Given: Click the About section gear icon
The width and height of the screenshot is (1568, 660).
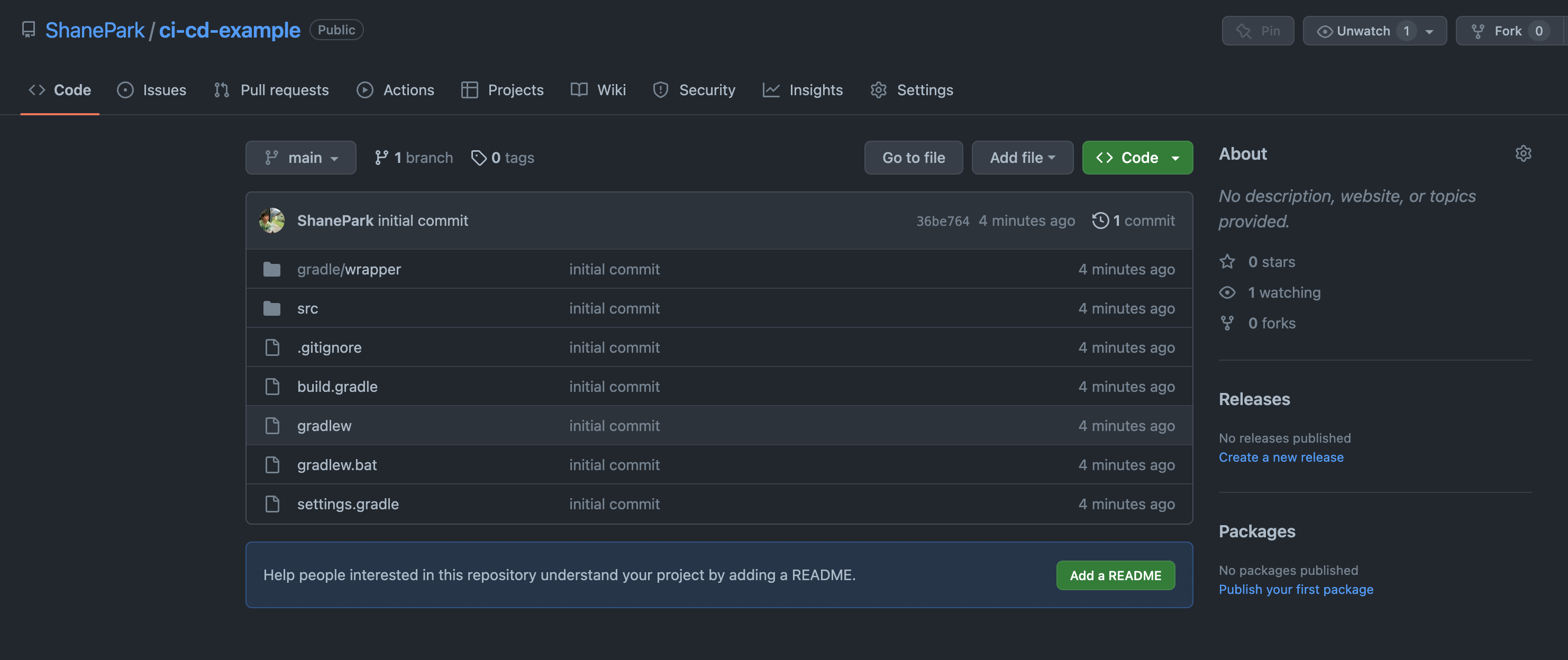Looking at the screenshot, I should (1523, 153).
